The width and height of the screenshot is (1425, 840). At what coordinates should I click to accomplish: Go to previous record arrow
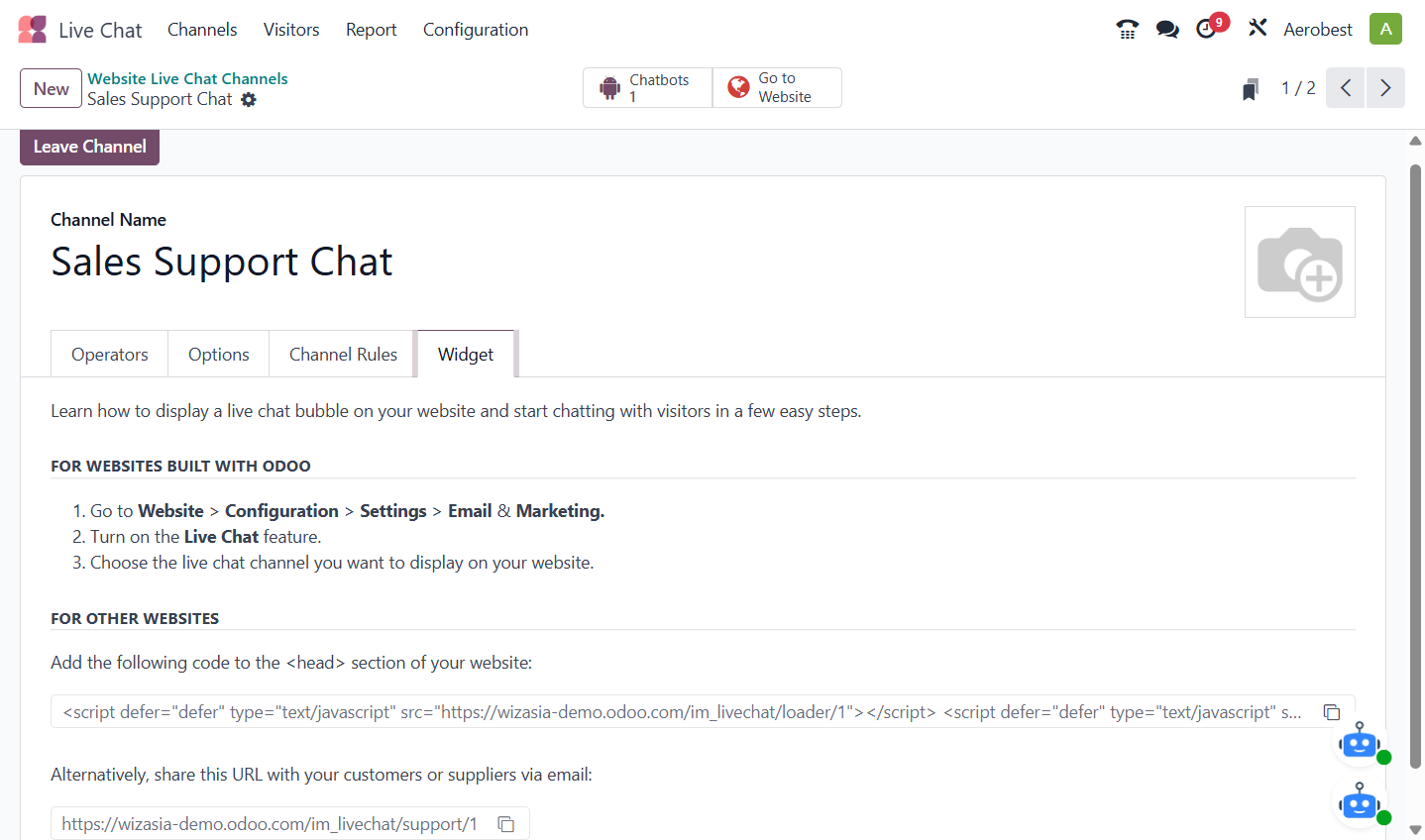click(x=1346, y=88)
